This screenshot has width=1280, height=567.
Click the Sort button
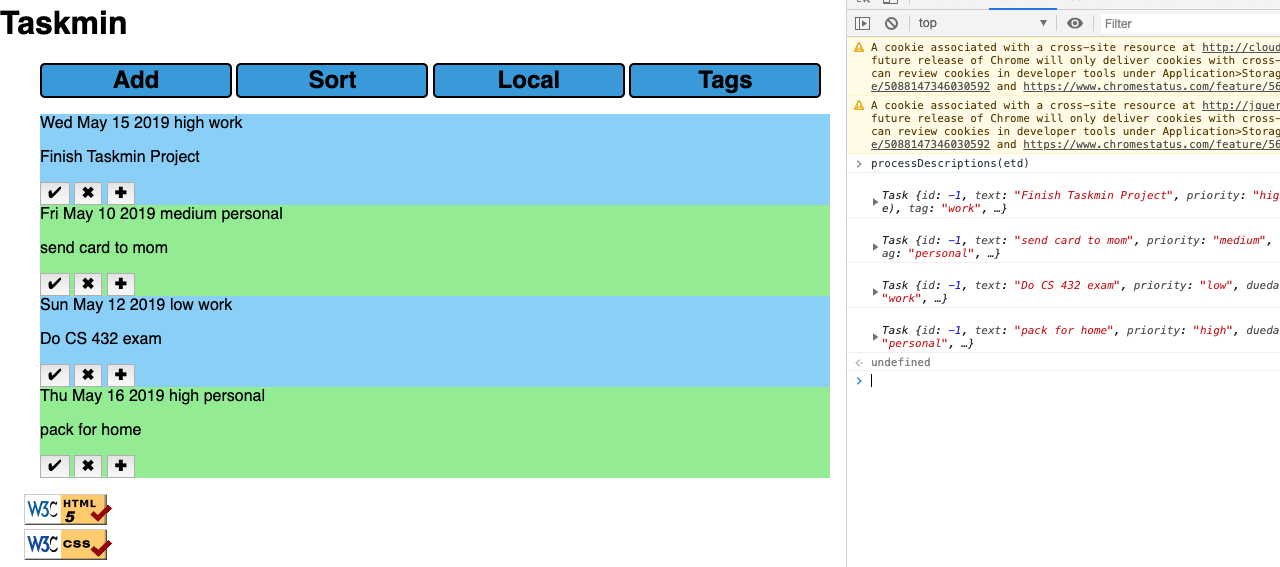click(332, 80)
